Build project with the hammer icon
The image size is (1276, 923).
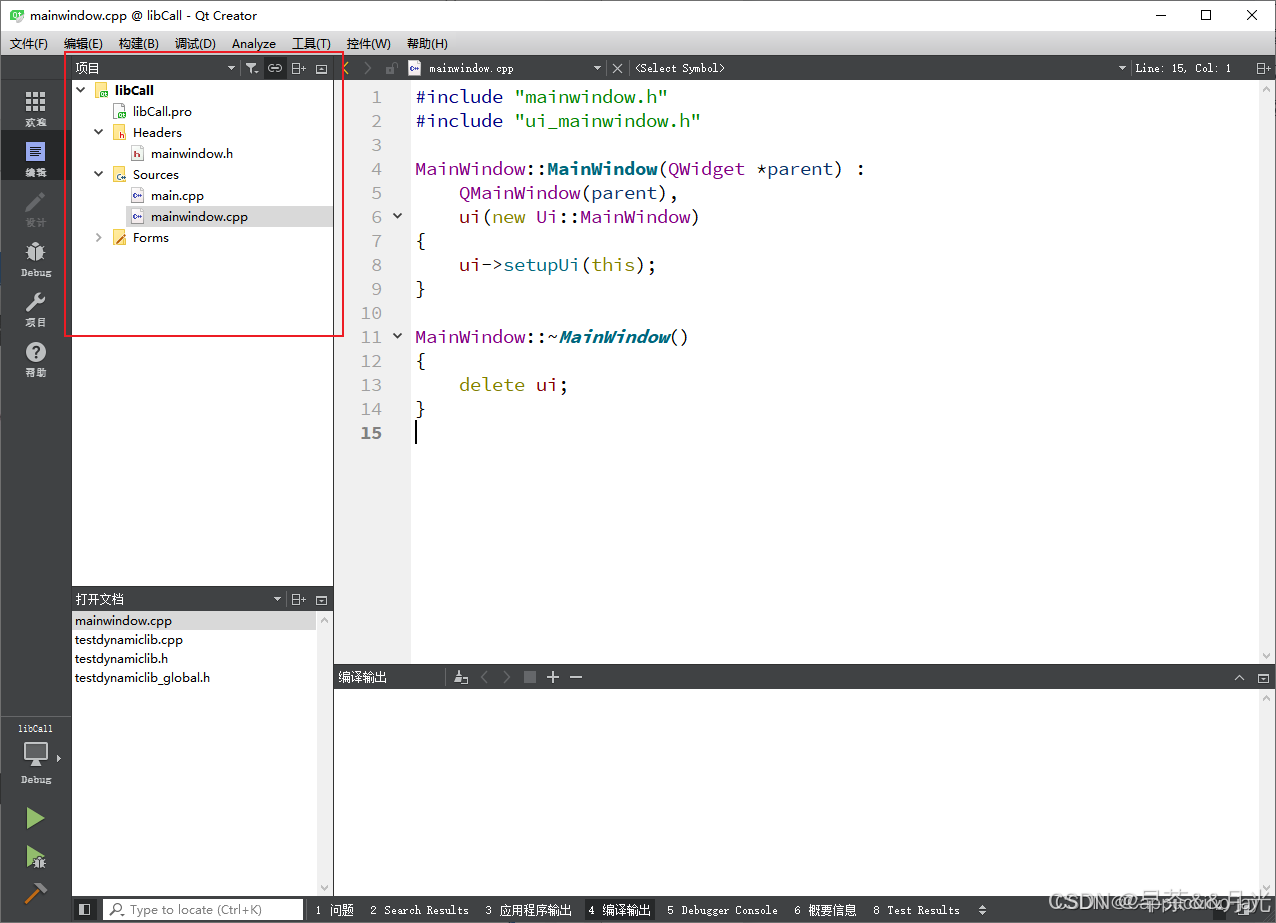(x=35, y=892)
